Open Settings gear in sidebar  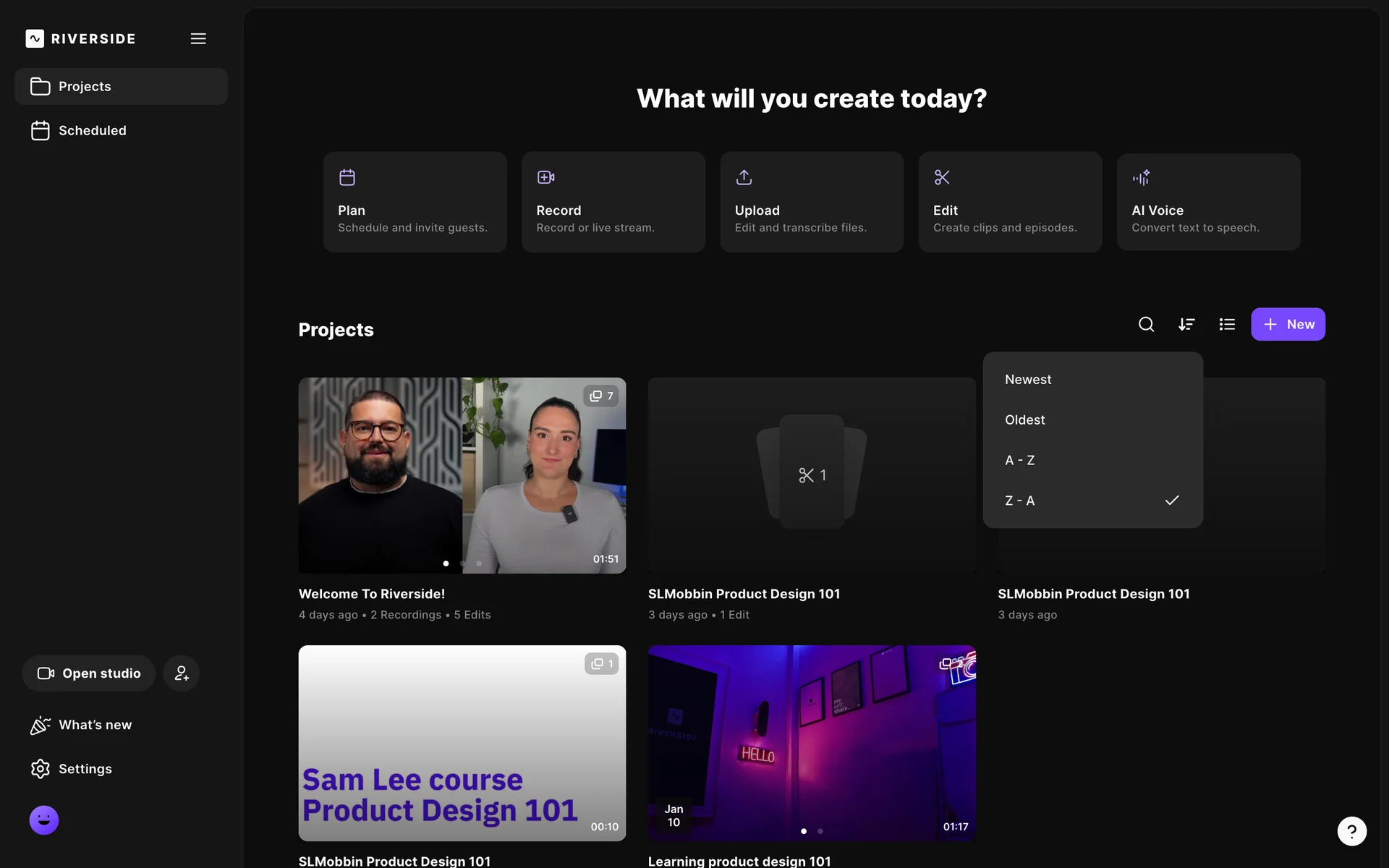(71, 769)
